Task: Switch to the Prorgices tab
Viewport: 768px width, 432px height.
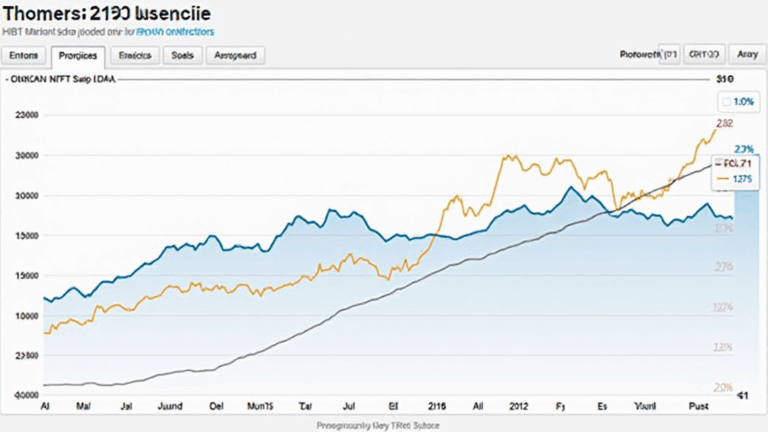Action: (x=77, y=56)
